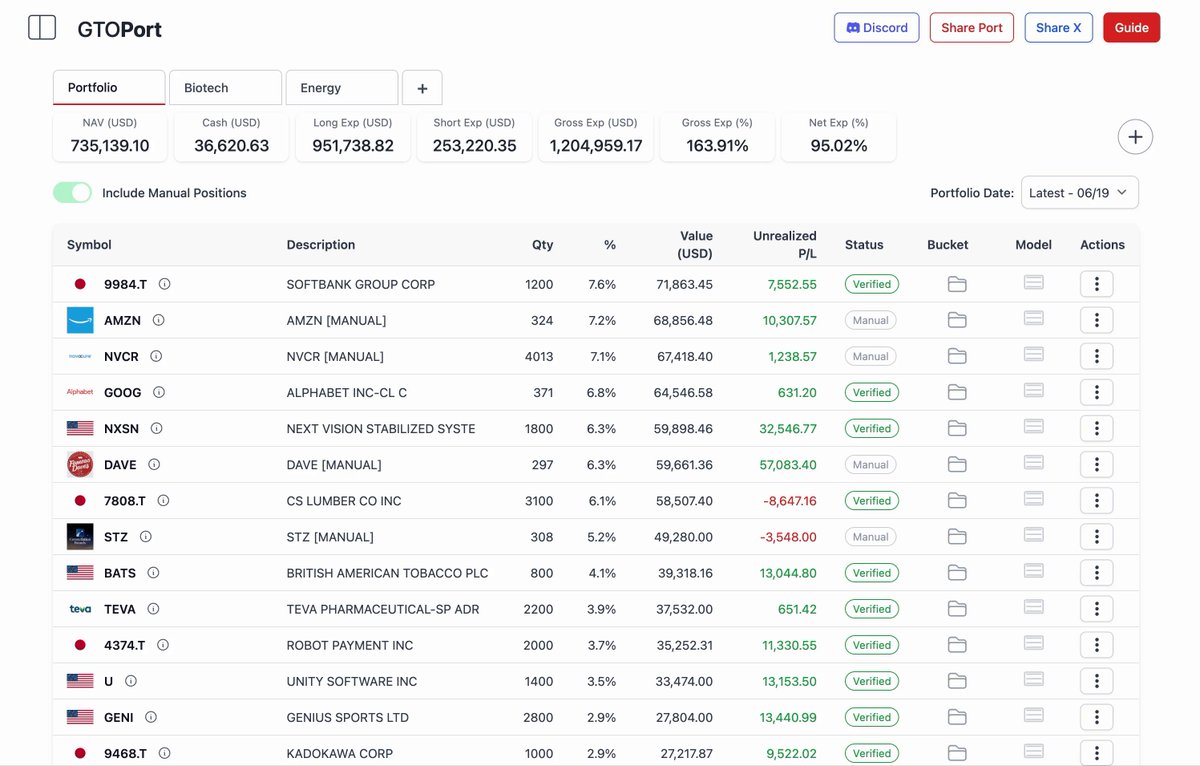Viewport: 1200px width, 766px height.
Task: Click unrealized P/L value -8,647.16
Action: [790, 500]
